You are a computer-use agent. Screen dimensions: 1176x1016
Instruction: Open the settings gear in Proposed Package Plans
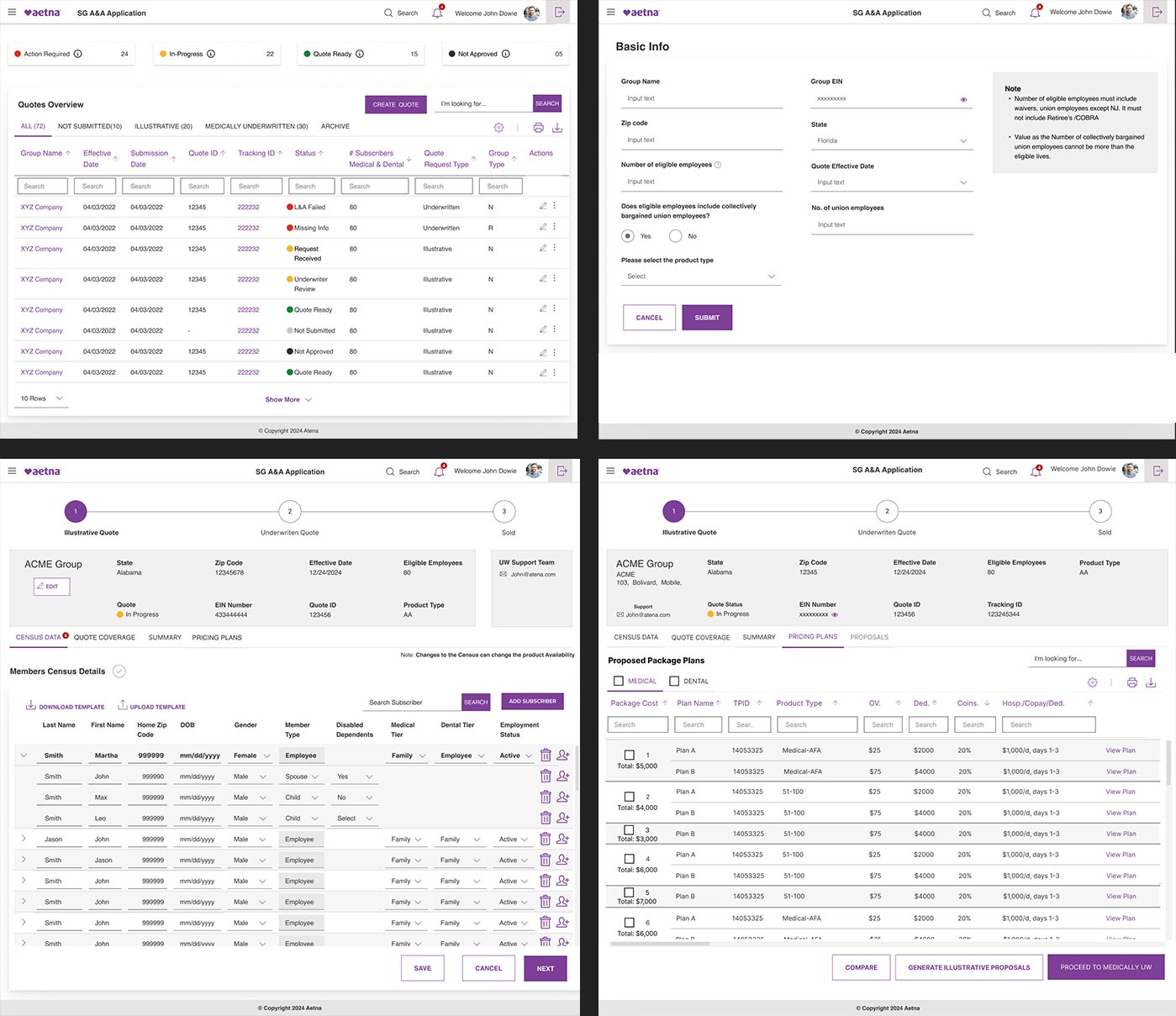(x=1092, y=682)
